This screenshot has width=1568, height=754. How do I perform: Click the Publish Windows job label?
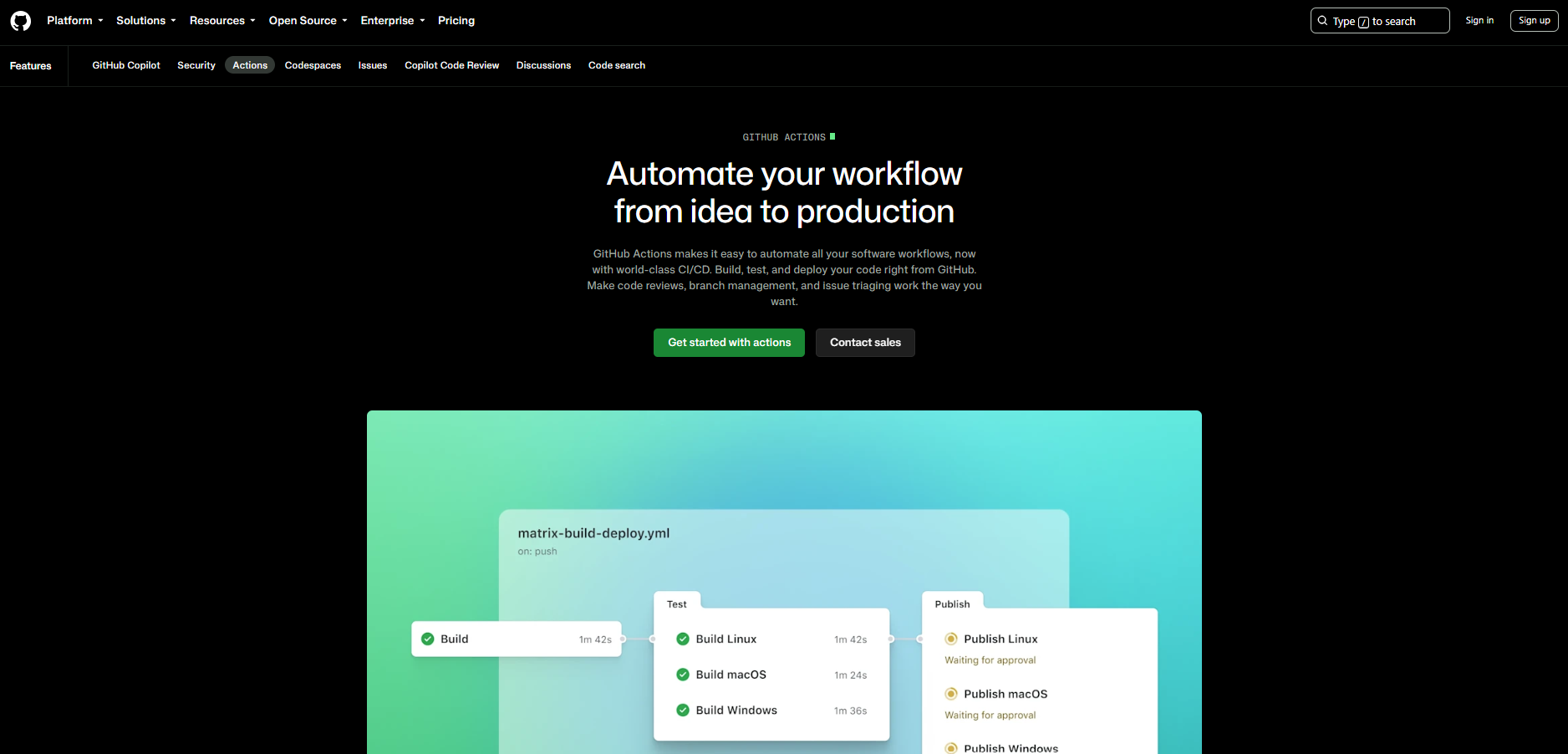(1011, 748)
